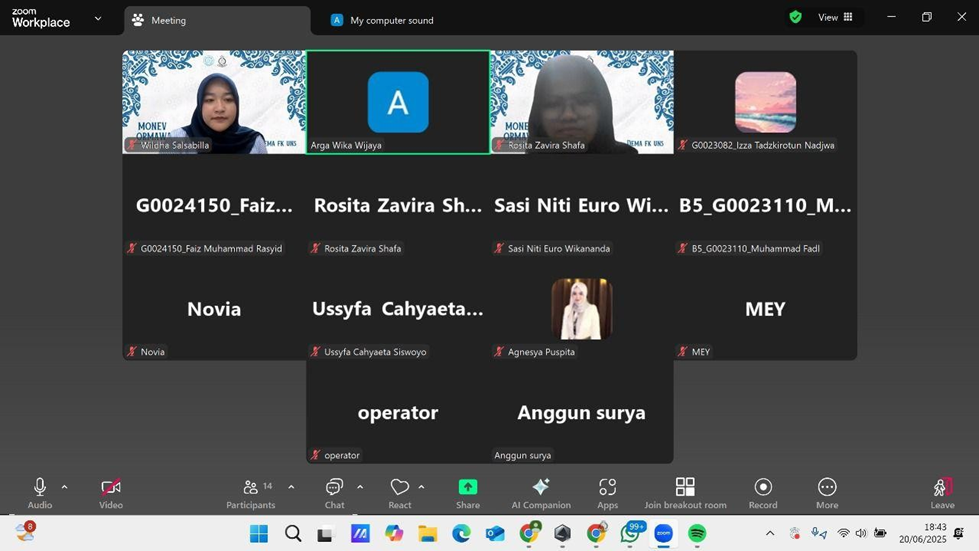
Task: Open the View layout button
Action: [835, 17]
